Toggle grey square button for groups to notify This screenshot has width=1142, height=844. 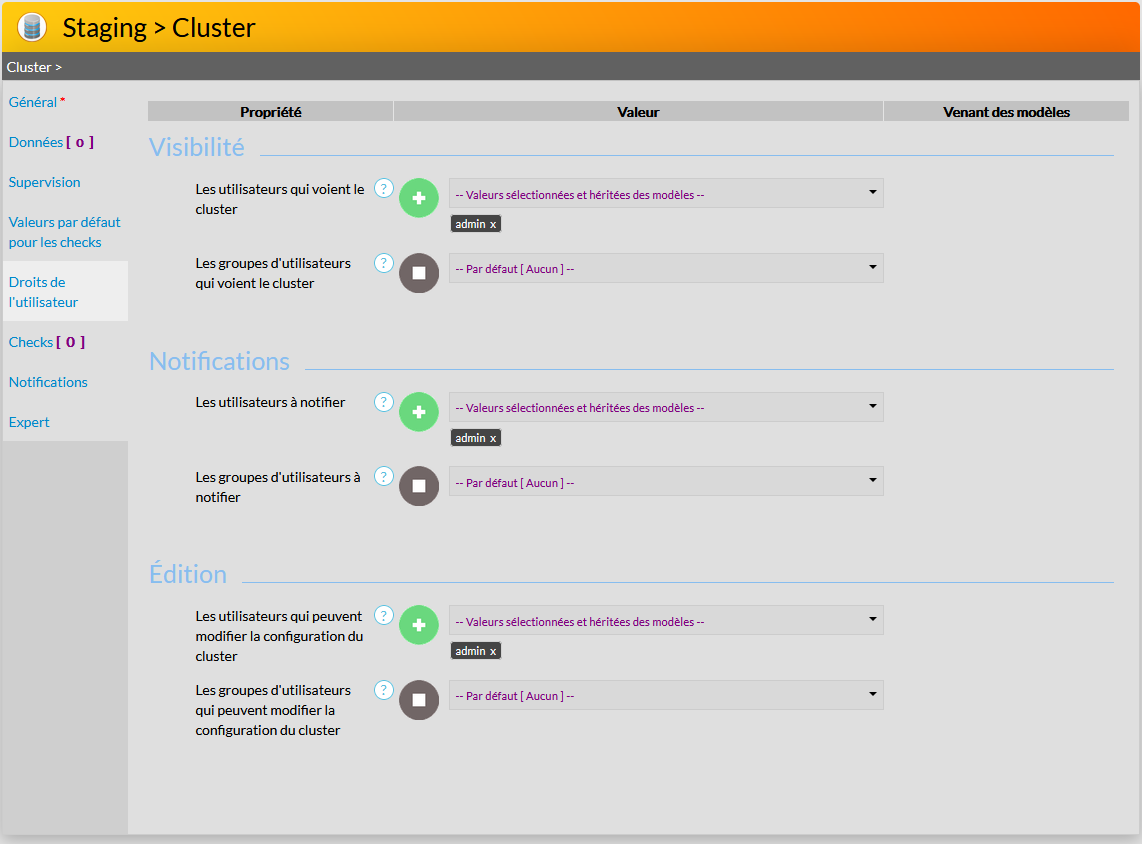click(x=419, y=486)
